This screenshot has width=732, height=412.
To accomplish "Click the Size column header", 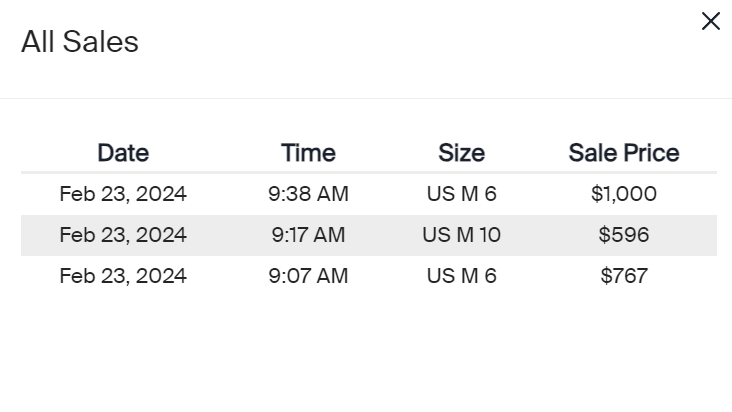I will 461,153.
